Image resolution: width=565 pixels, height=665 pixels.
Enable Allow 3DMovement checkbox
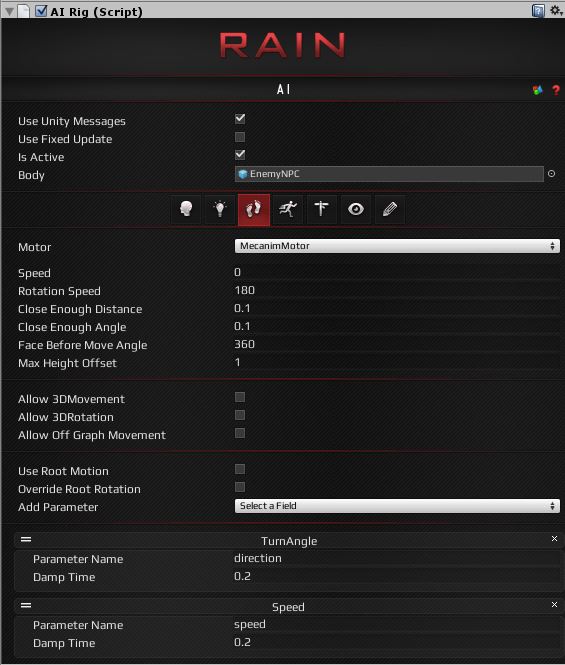pos(240,397)
